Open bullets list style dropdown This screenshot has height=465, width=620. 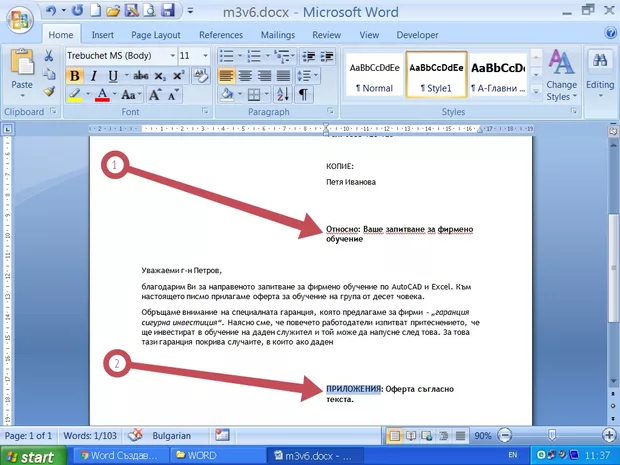(x=240, y=56)
